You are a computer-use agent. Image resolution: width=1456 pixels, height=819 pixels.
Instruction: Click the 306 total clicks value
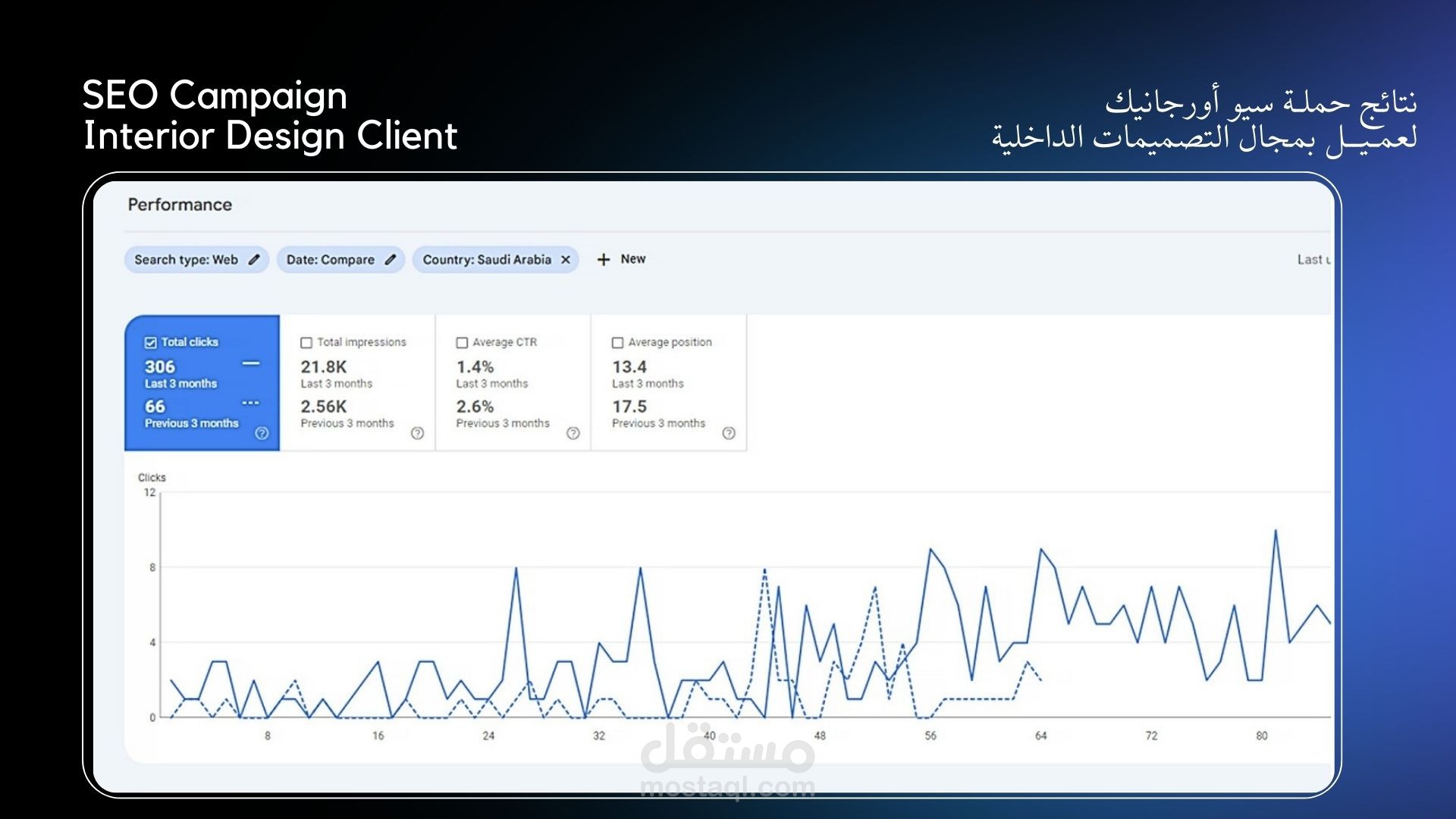[160, 367]
